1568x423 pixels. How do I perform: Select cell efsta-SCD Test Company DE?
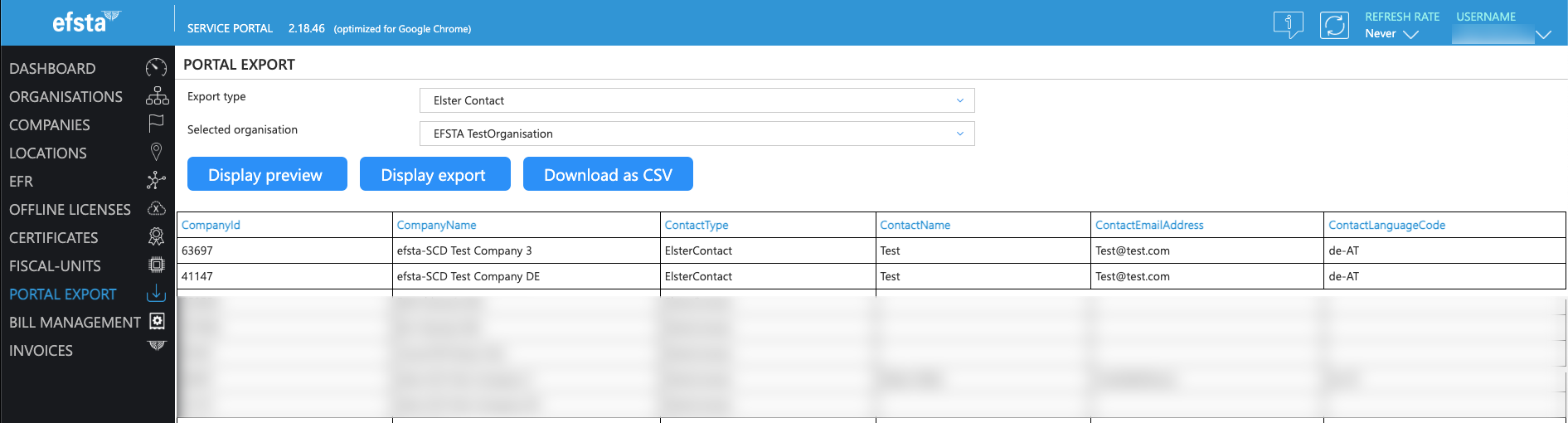(527, 276)
